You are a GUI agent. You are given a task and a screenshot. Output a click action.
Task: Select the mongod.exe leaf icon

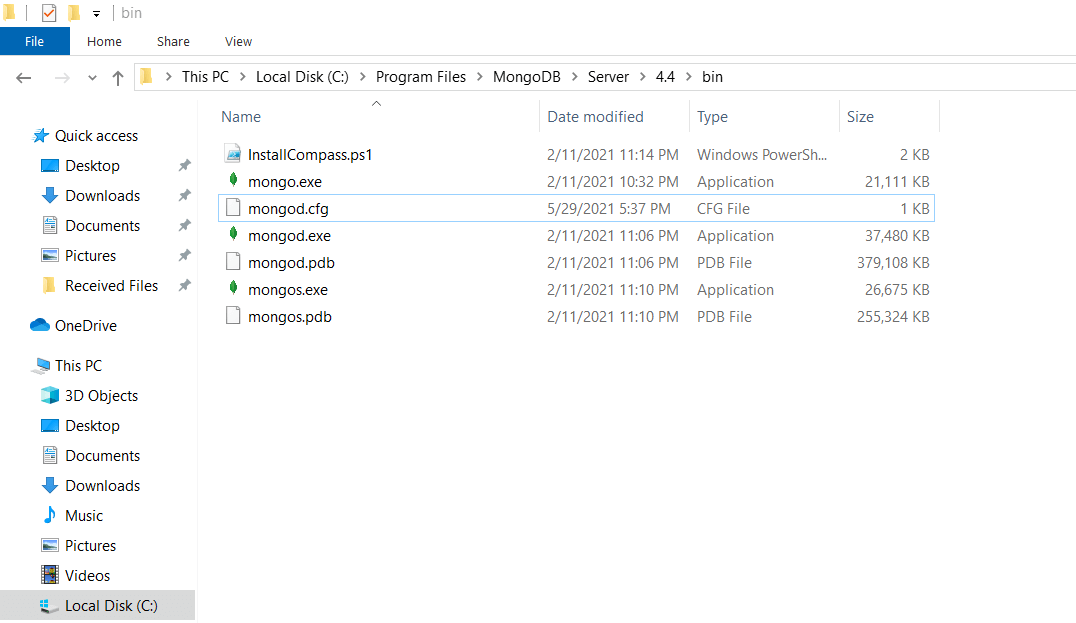coord(233,234)
